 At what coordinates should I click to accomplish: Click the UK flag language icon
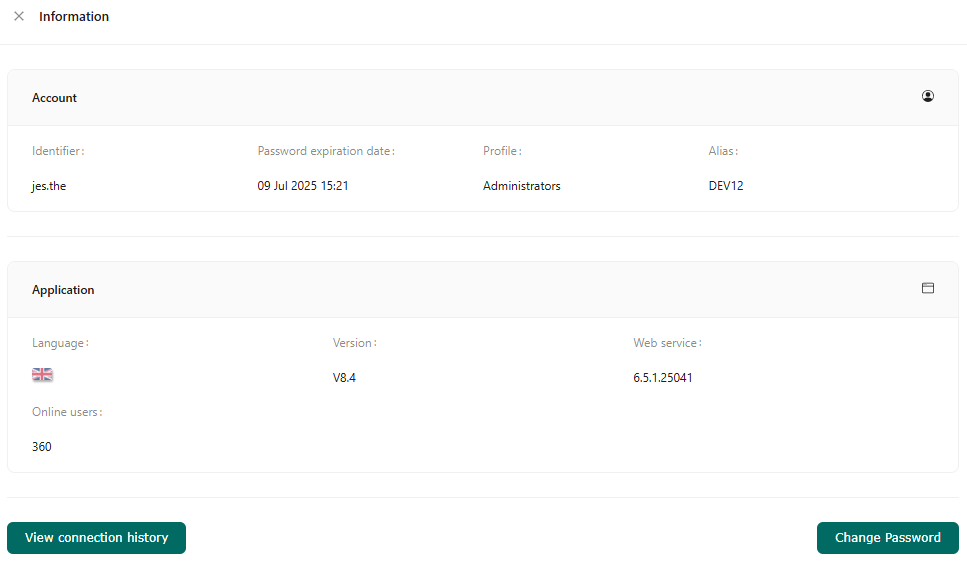tap(43, 375)
